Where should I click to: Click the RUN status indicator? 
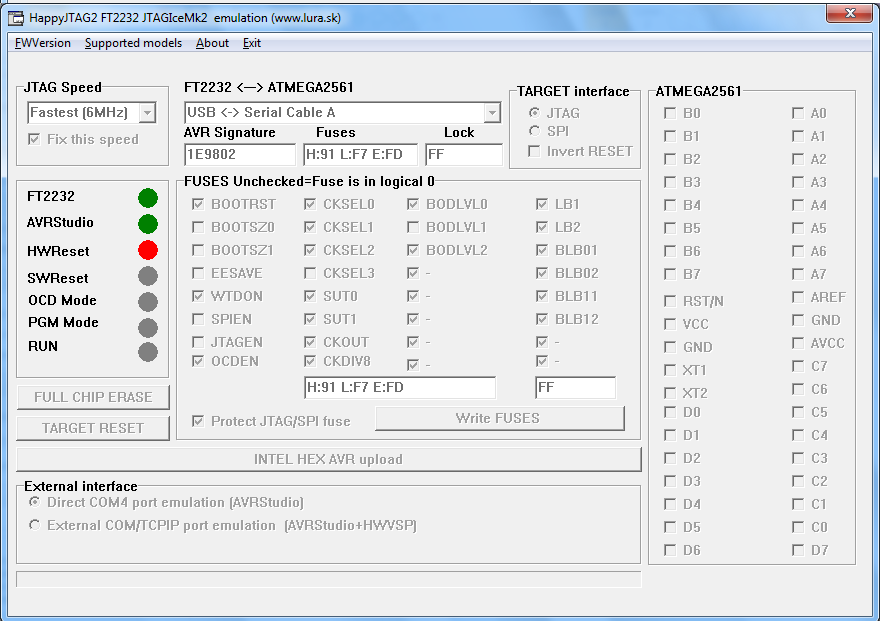pyautogui.click(x=148, y=351)
